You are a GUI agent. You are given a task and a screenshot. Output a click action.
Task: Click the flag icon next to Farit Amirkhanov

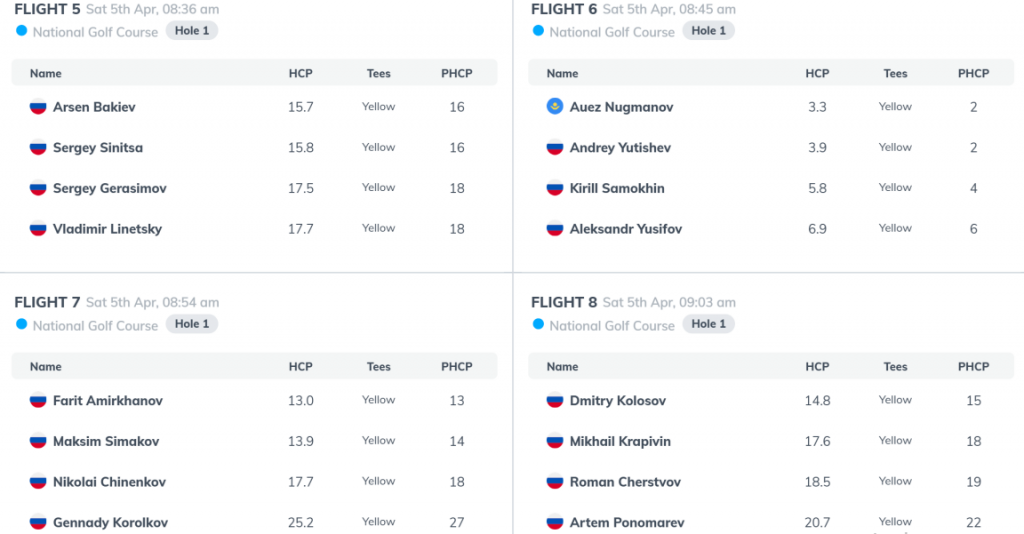click(38, 400)
